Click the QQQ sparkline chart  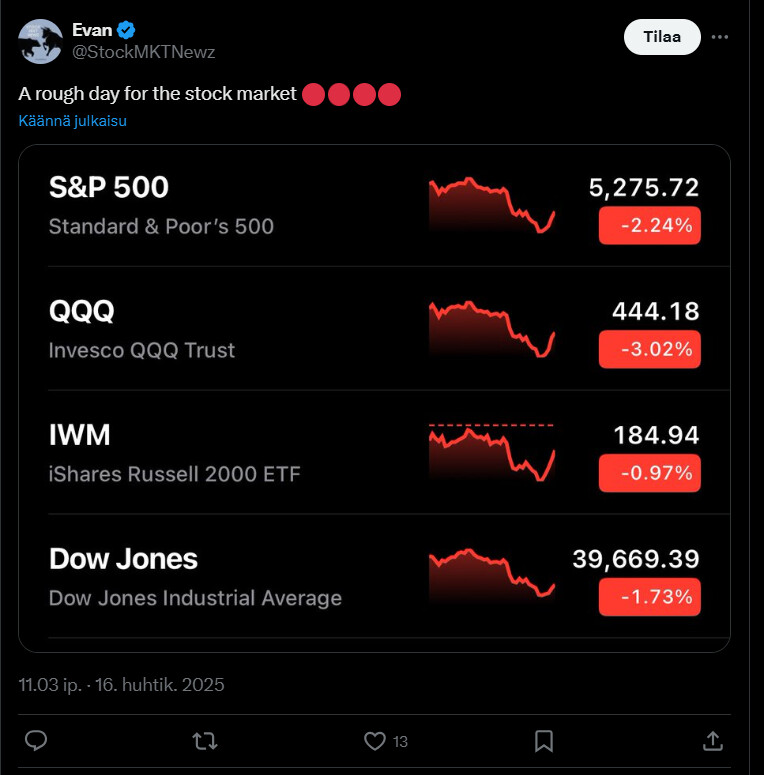pyautogui.click(x=491, y=328)
